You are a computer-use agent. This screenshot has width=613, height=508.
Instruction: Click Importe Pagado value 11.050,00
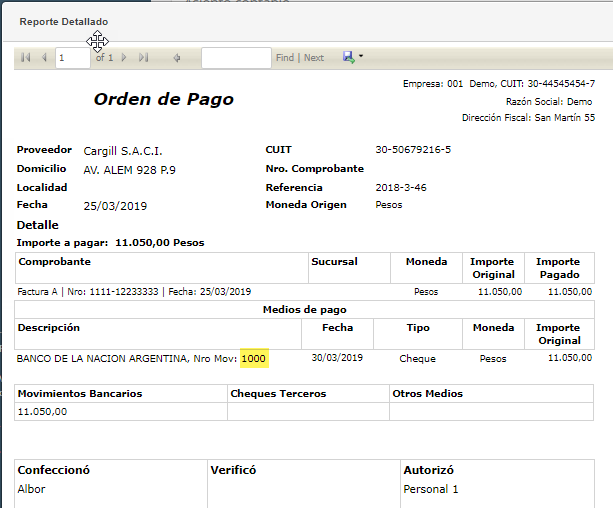tap(570, 292)
